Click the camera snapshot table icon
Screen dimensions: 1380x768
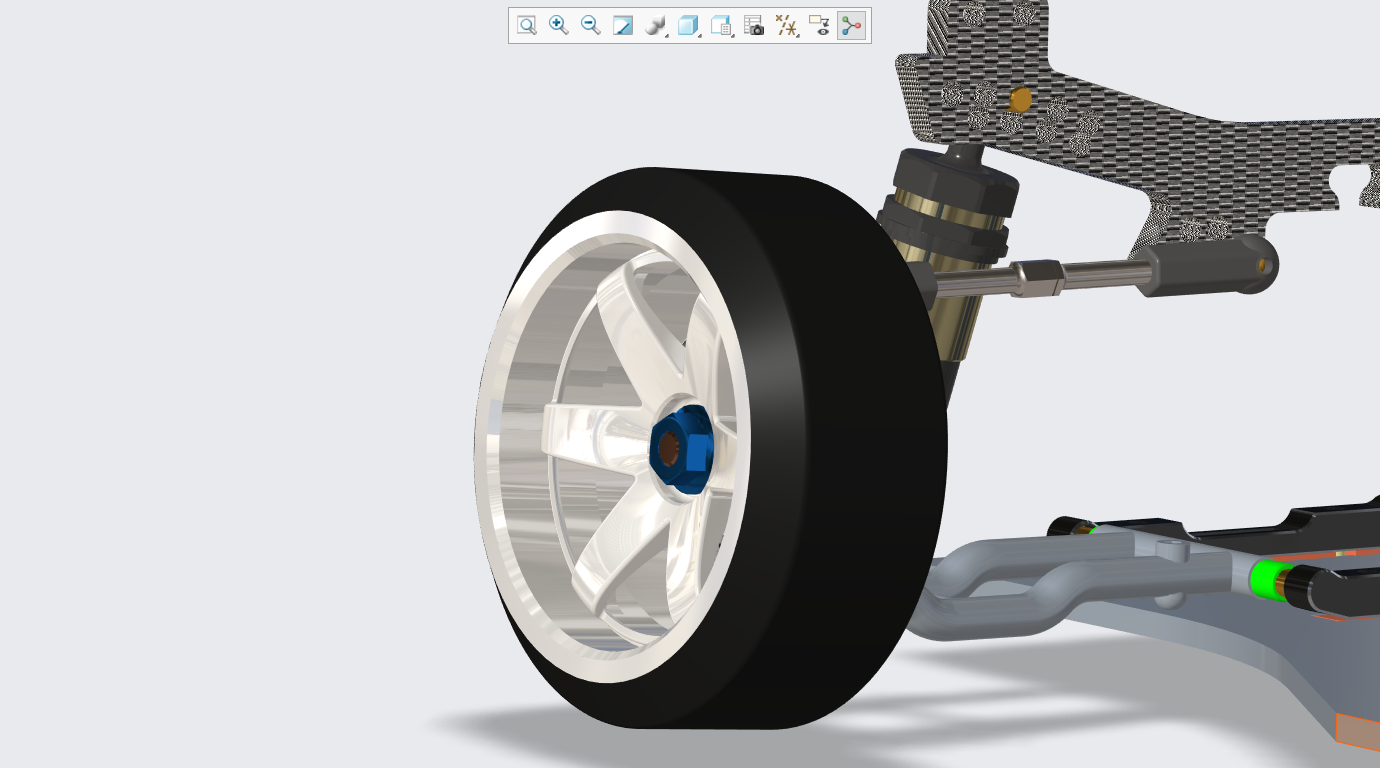754,26
